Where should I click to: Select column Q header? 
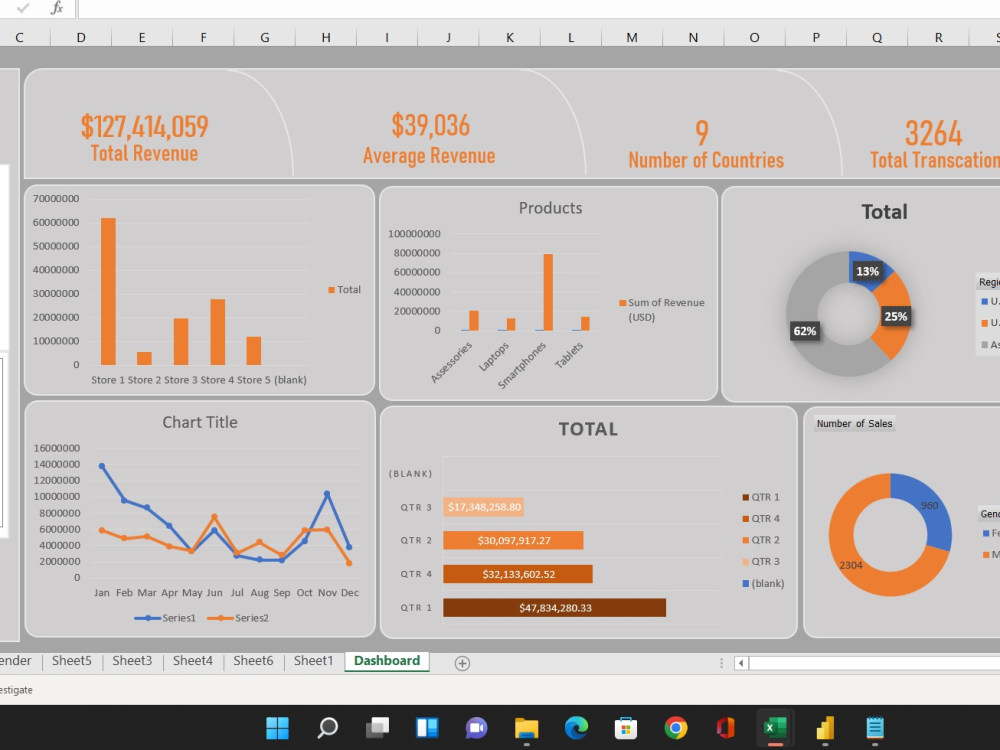877,38
